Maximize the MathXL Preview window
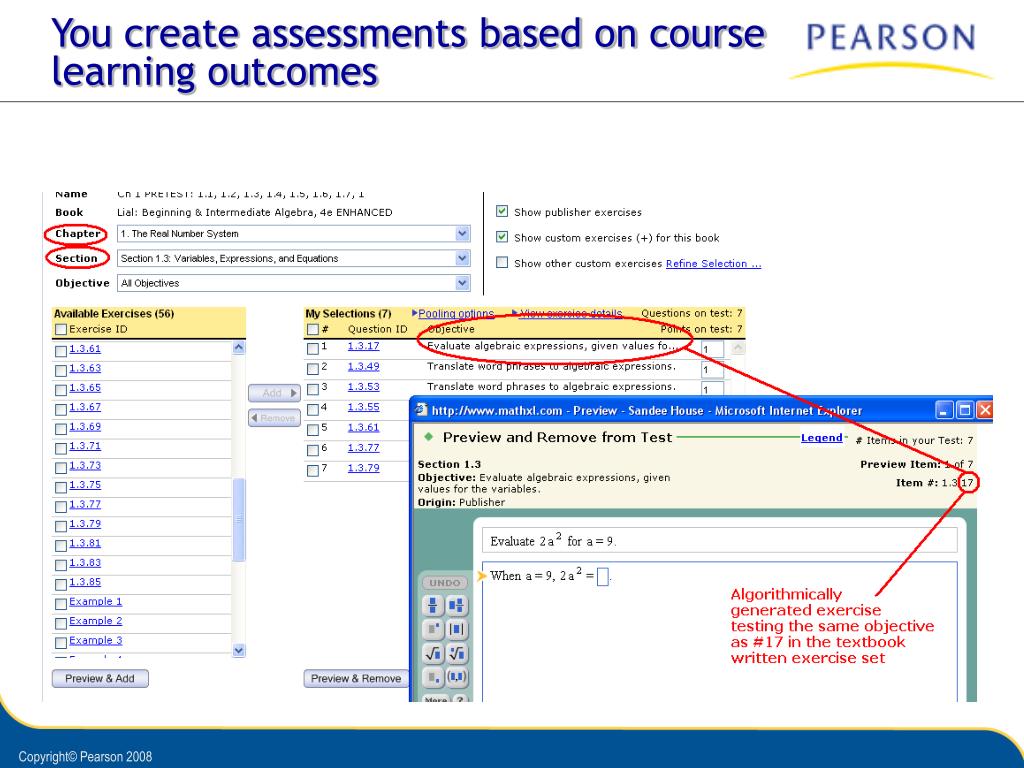 coord(965,410)
